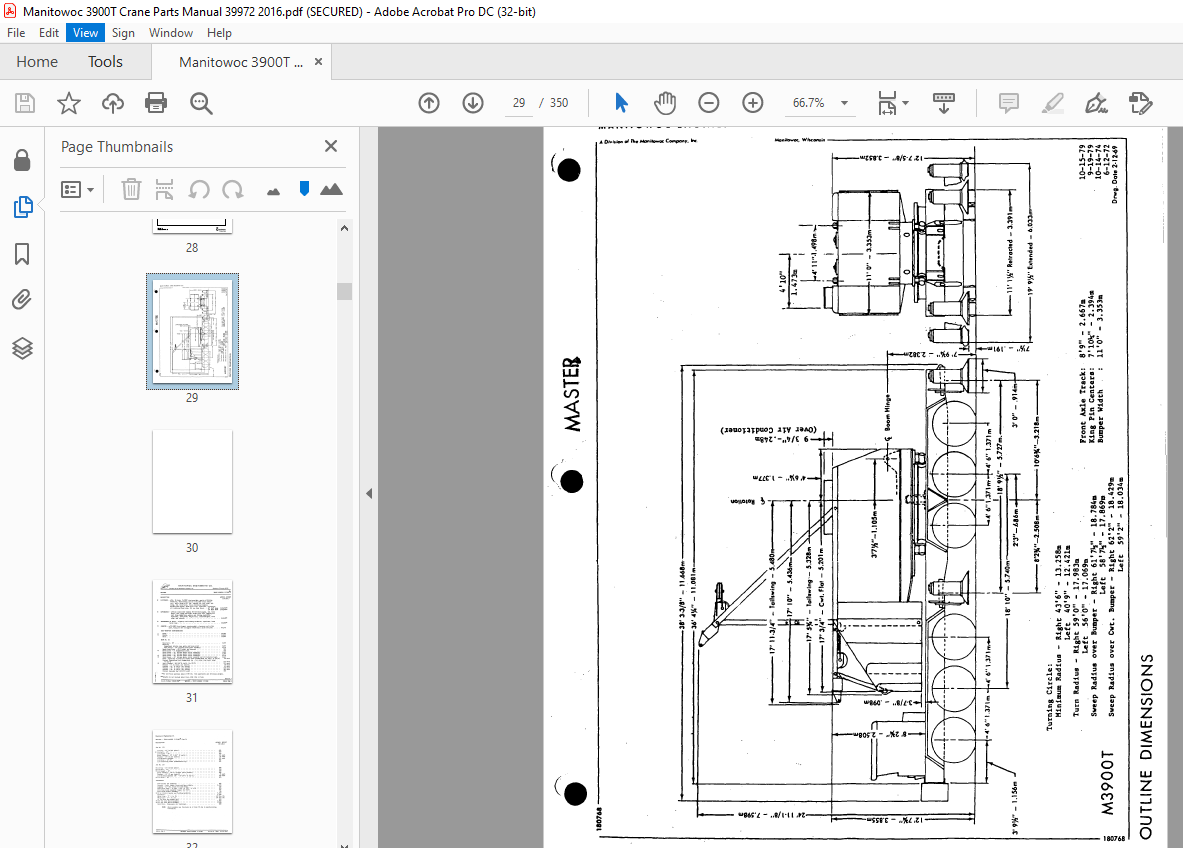
Task: Open the send and stamp tool icon
Action: [x=1140, y=103]
